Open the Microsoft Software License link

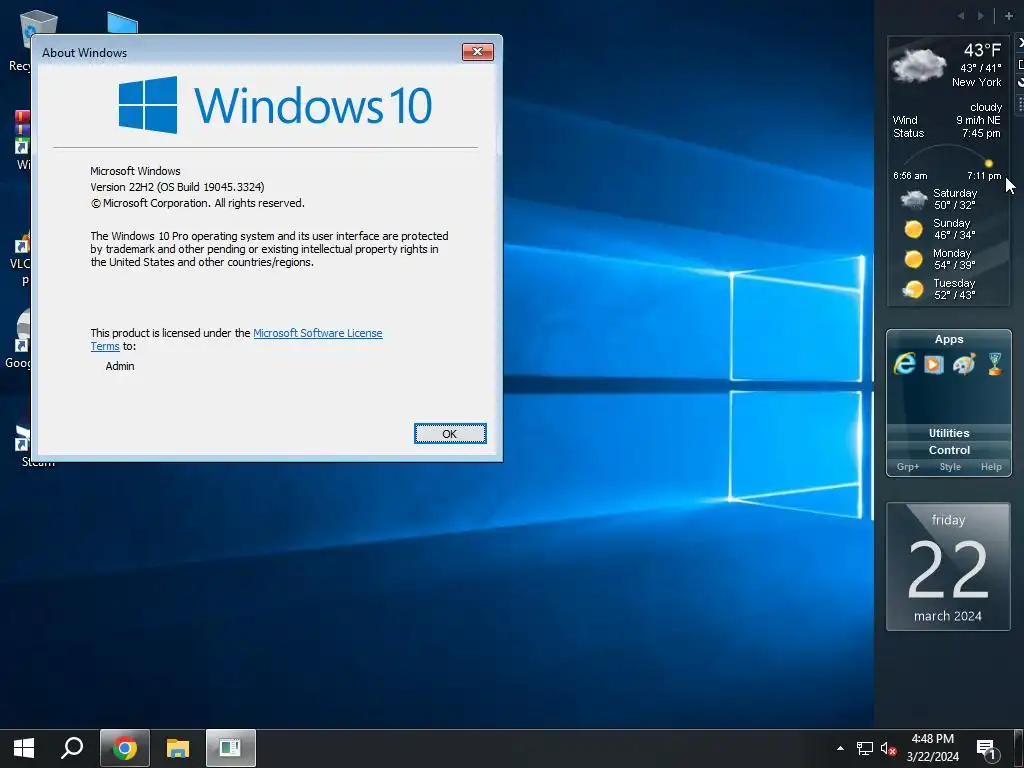[x=317, y=333]
